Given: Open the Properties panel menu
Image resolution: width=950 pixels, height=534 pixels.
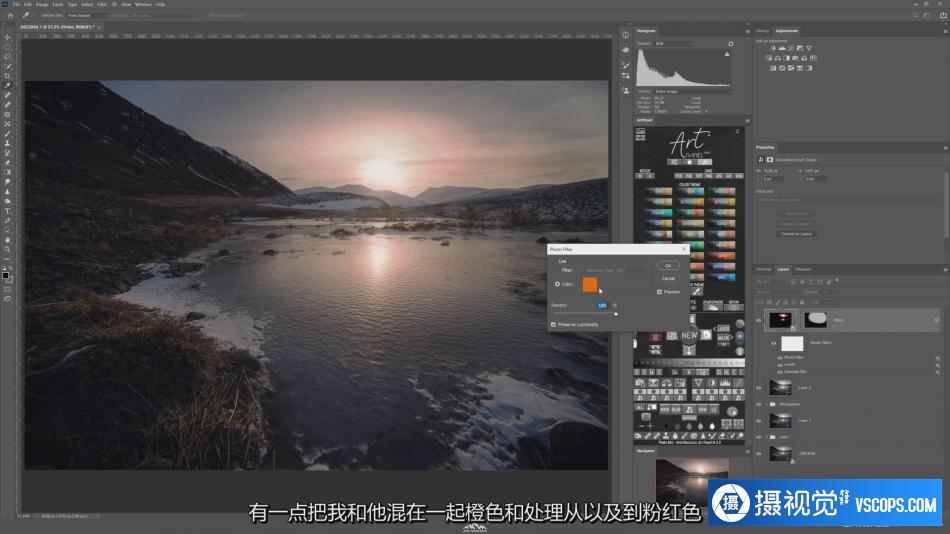Looking at the screenshot, I should [x=945, y=147].
